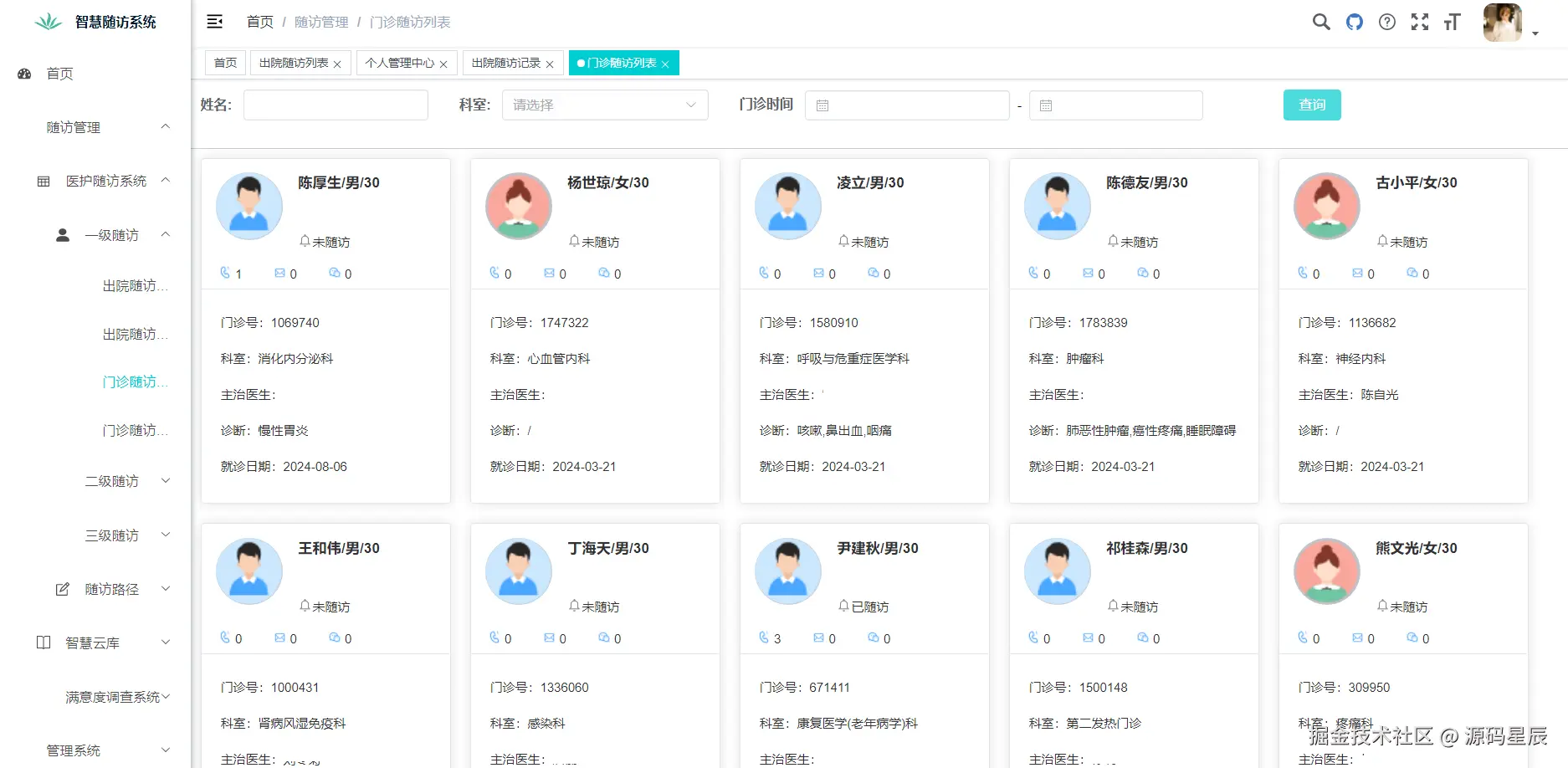
Task: Go to 首页 in the sidebar
Action: (95, 74)
